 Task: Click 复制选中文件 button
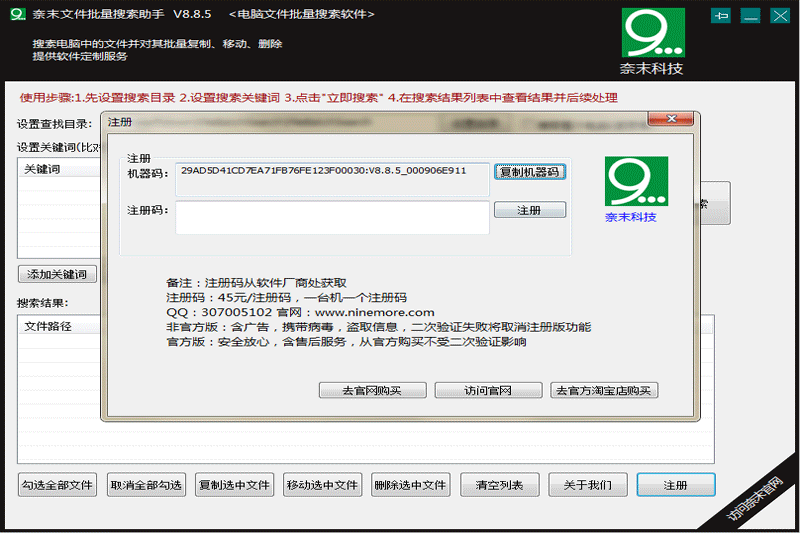[234, 485]
